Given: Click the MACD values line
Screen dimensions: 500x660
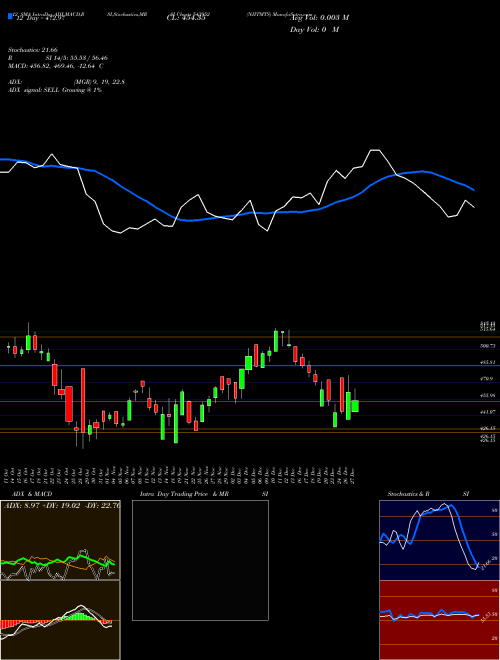Looking at the screenshot, I should [56, 66].
